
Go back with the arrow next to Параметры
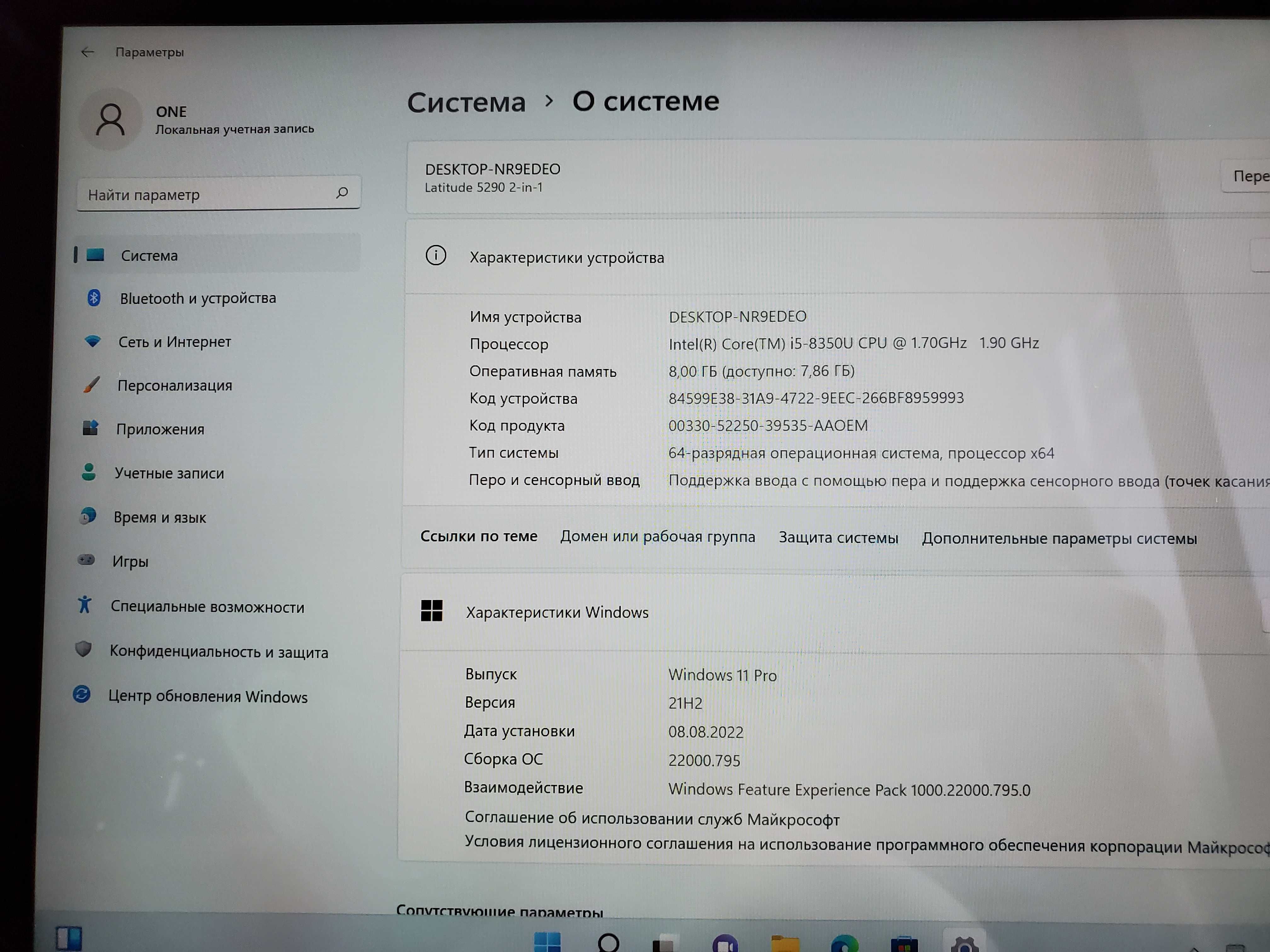pos(87,52)
